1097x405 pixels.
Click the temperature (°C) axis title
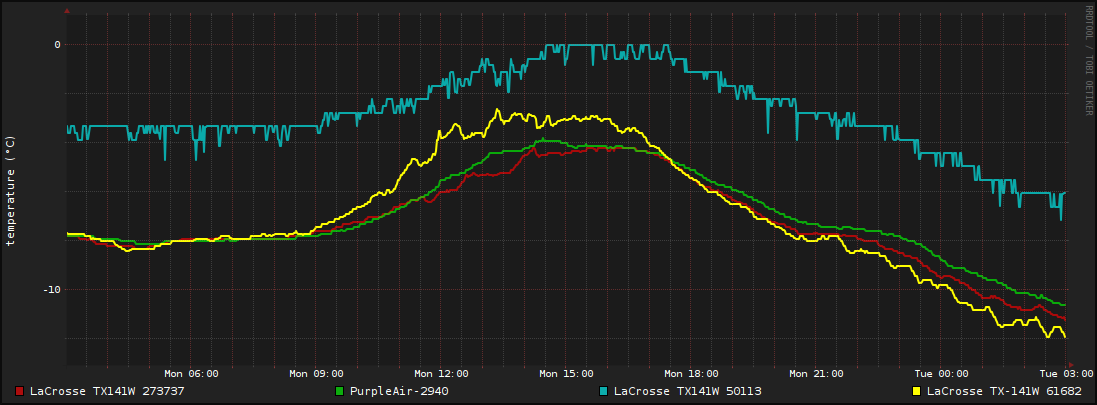pyautogui.click(x=10, y=191)
